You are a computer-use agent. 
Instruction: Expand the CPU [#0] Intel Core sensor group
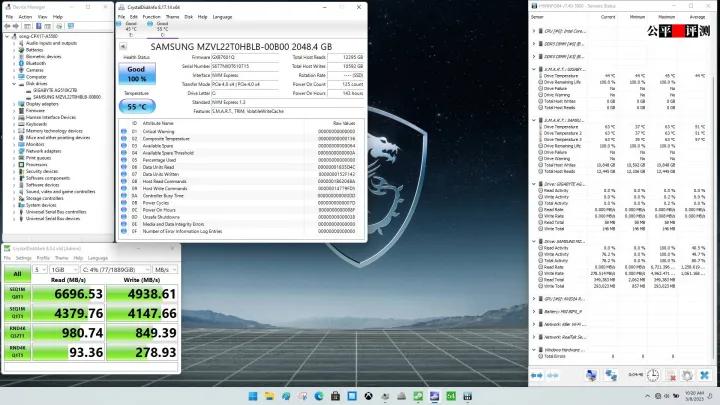(x=534, y=31)
